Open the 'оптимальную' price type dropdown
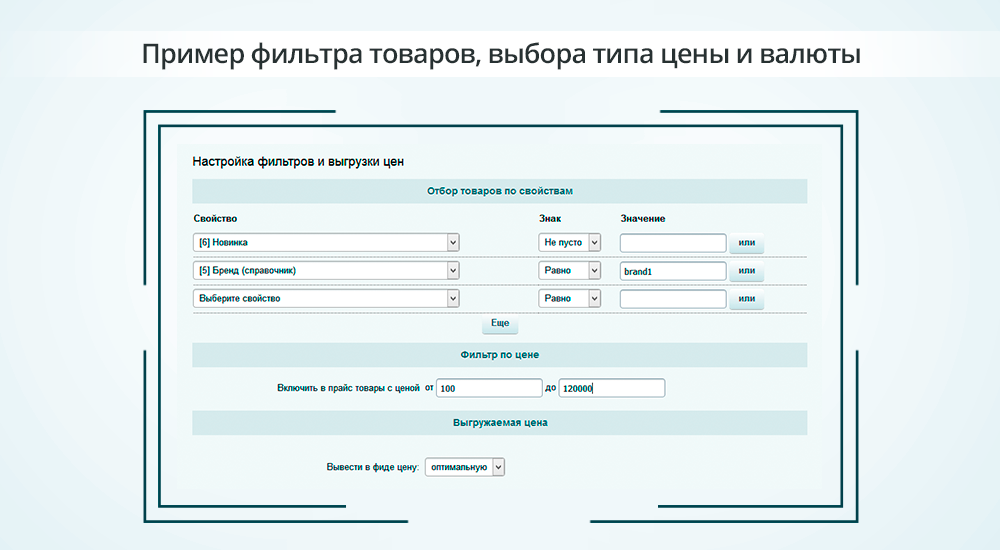This screenshot has height=550, width=1000. pos(465,467)
